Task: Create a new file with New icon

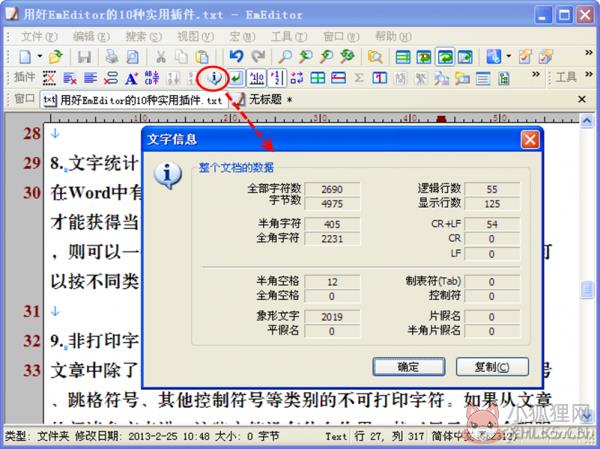Action: pyautogui.click(x=25, y=57)
